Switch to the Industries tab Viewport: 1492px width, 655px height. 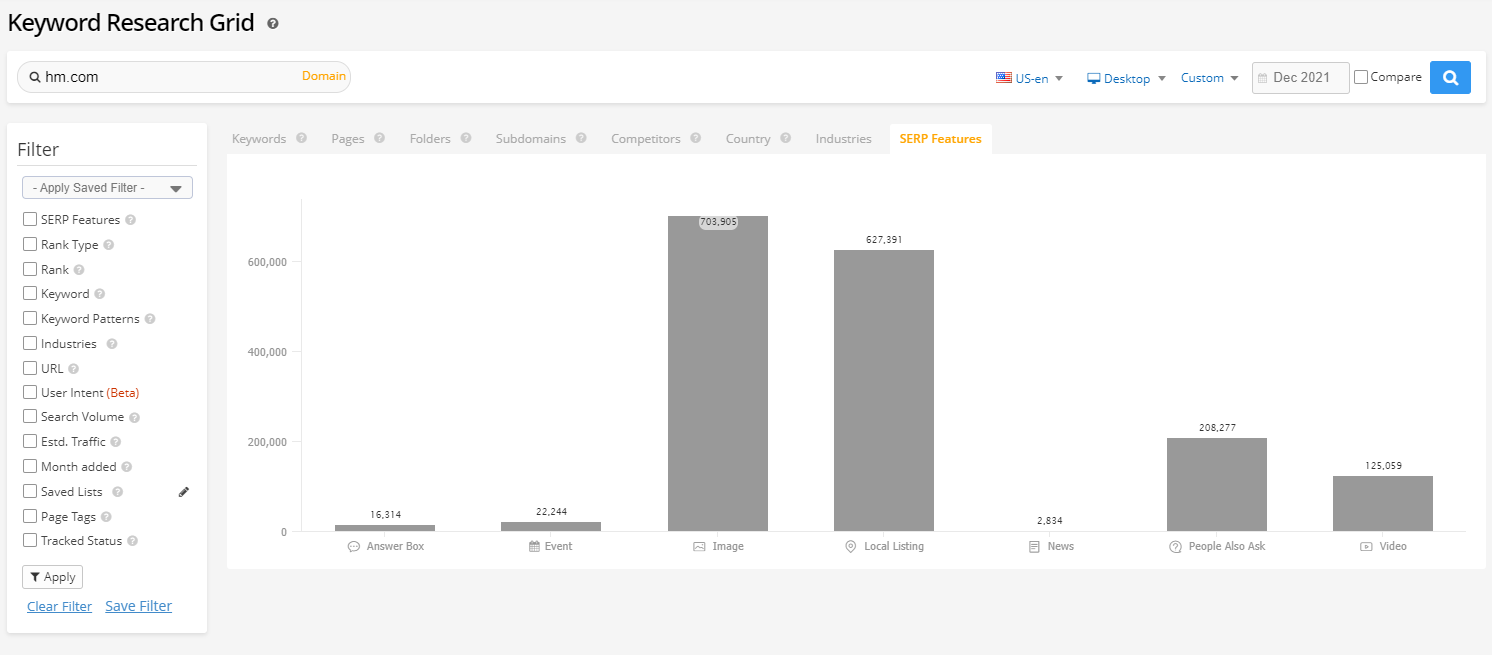[x=843, y=139]
